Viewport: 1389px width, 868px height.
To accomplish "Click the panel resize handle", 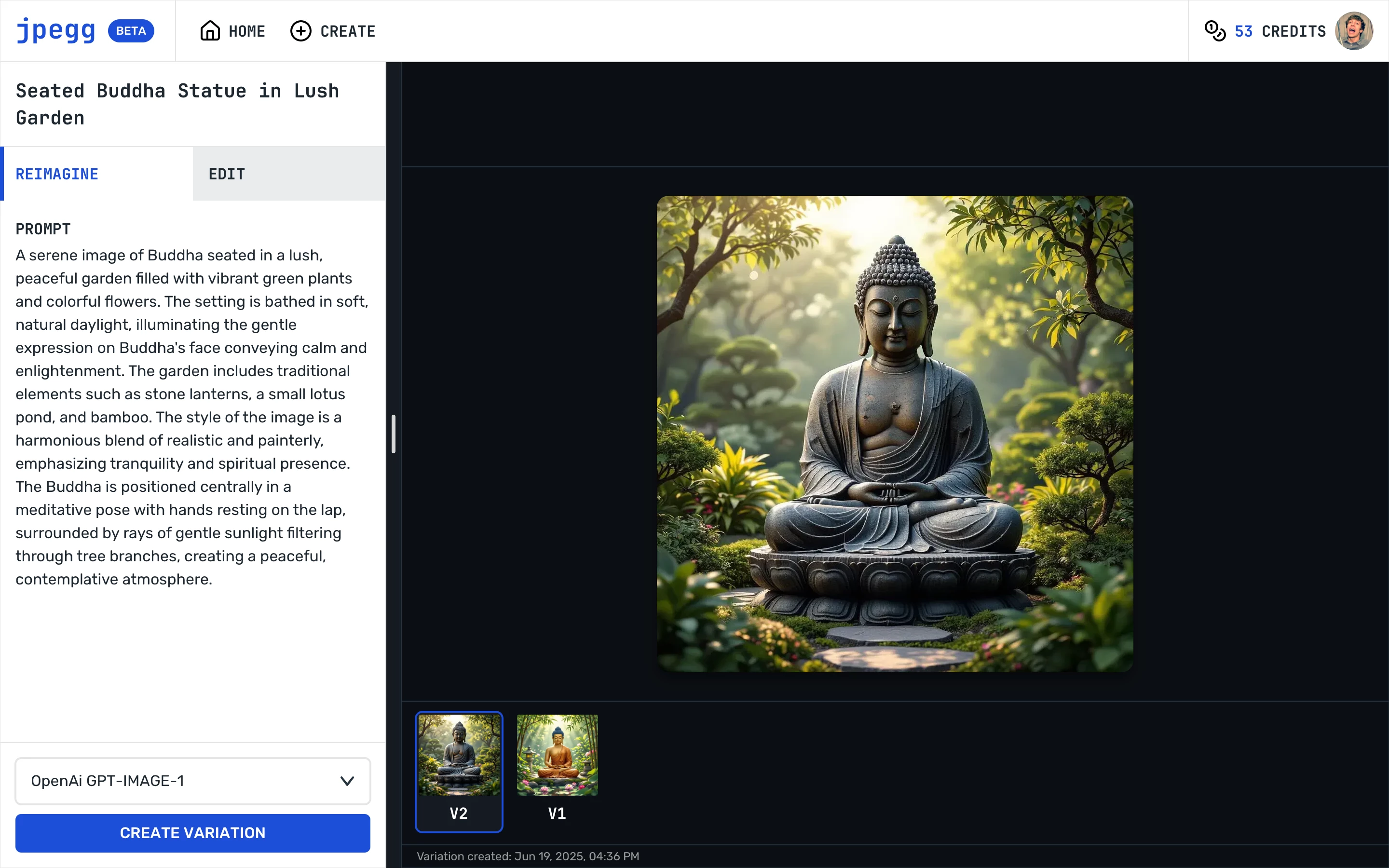I will (x=393, y=434).
